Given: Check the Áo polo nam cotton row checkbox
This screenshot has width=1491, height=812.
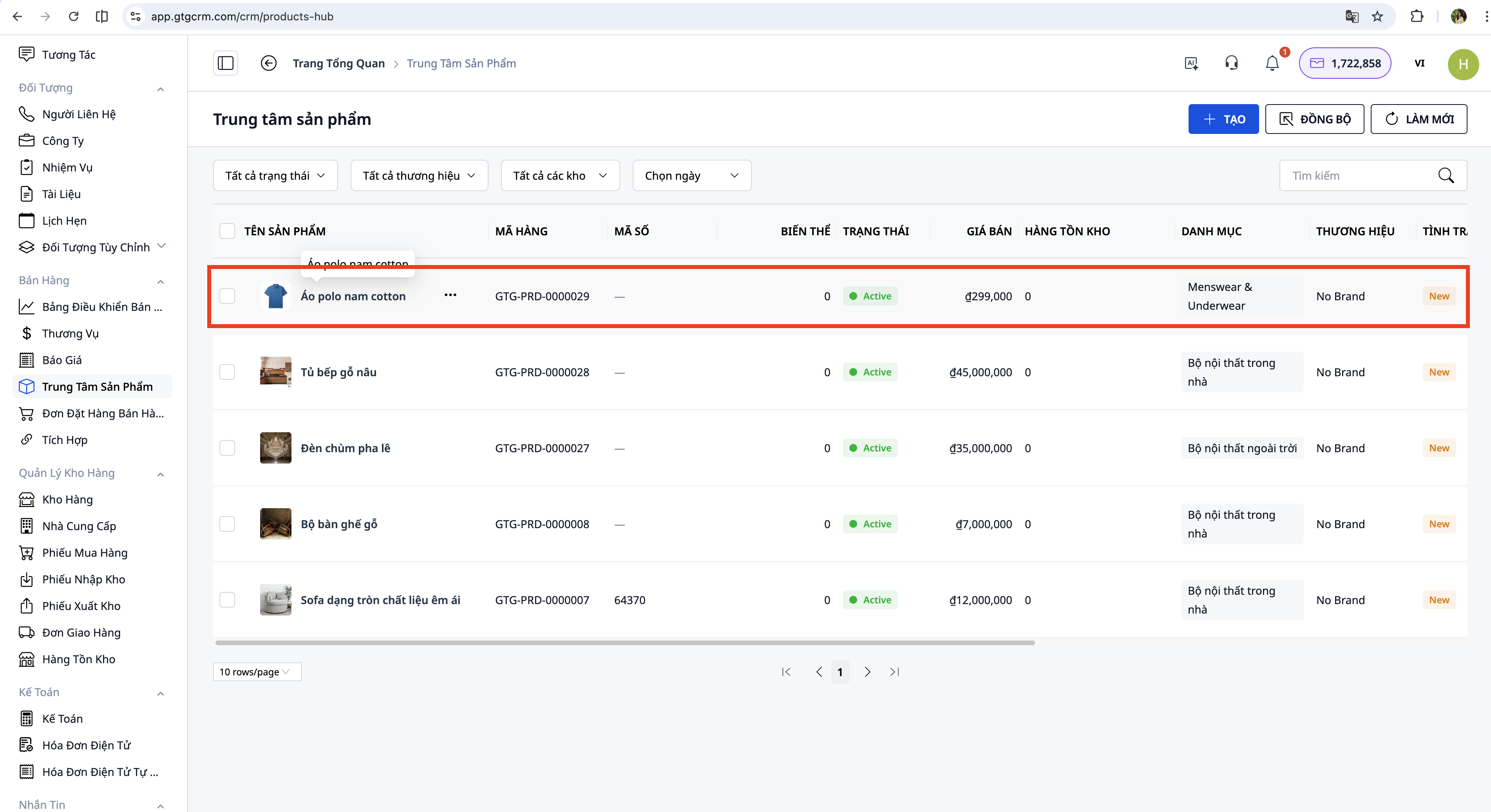Looking at the screenshot, I should (227, 296).
